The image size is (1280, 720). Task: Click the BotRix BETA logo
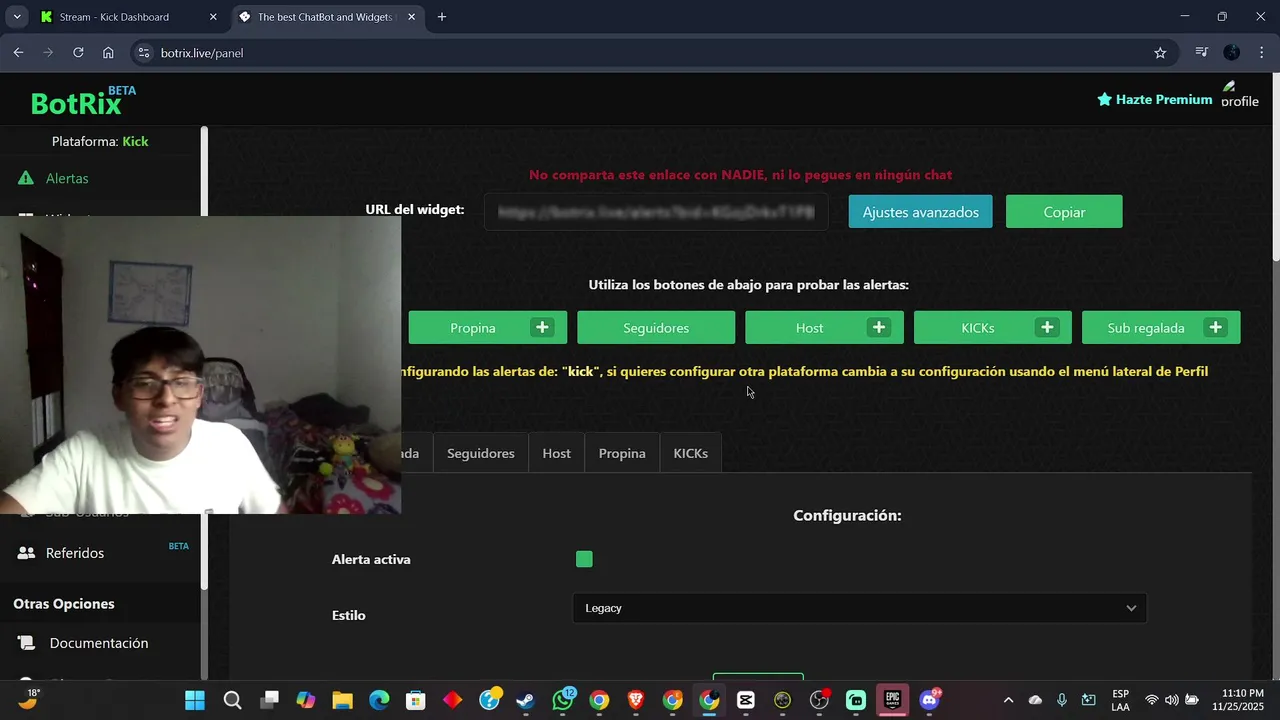(x=83, y=100)
